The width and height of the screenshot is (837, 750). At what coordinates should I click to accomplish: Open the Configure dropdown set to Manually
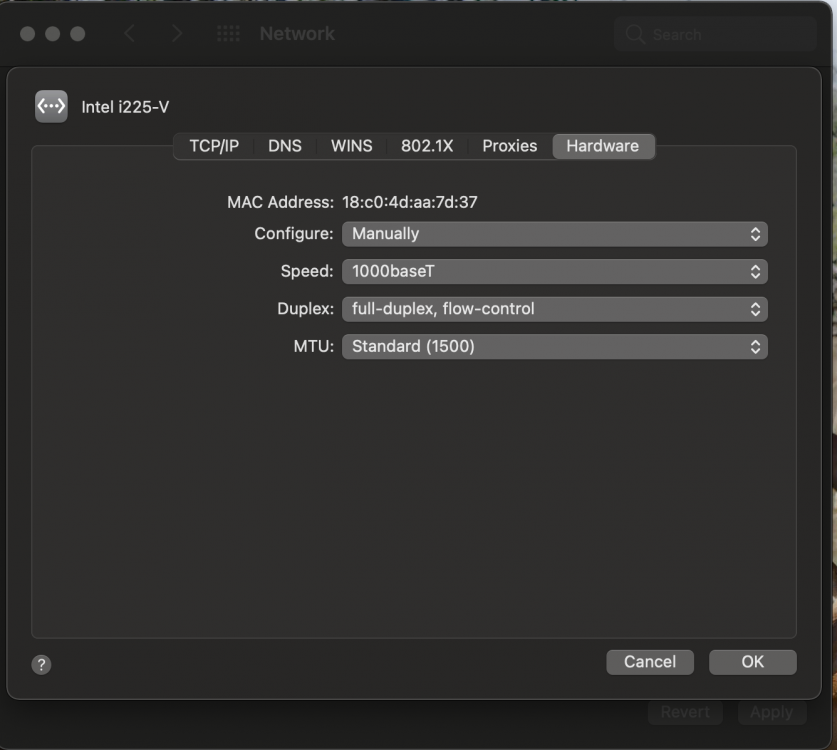coord(555,234)
